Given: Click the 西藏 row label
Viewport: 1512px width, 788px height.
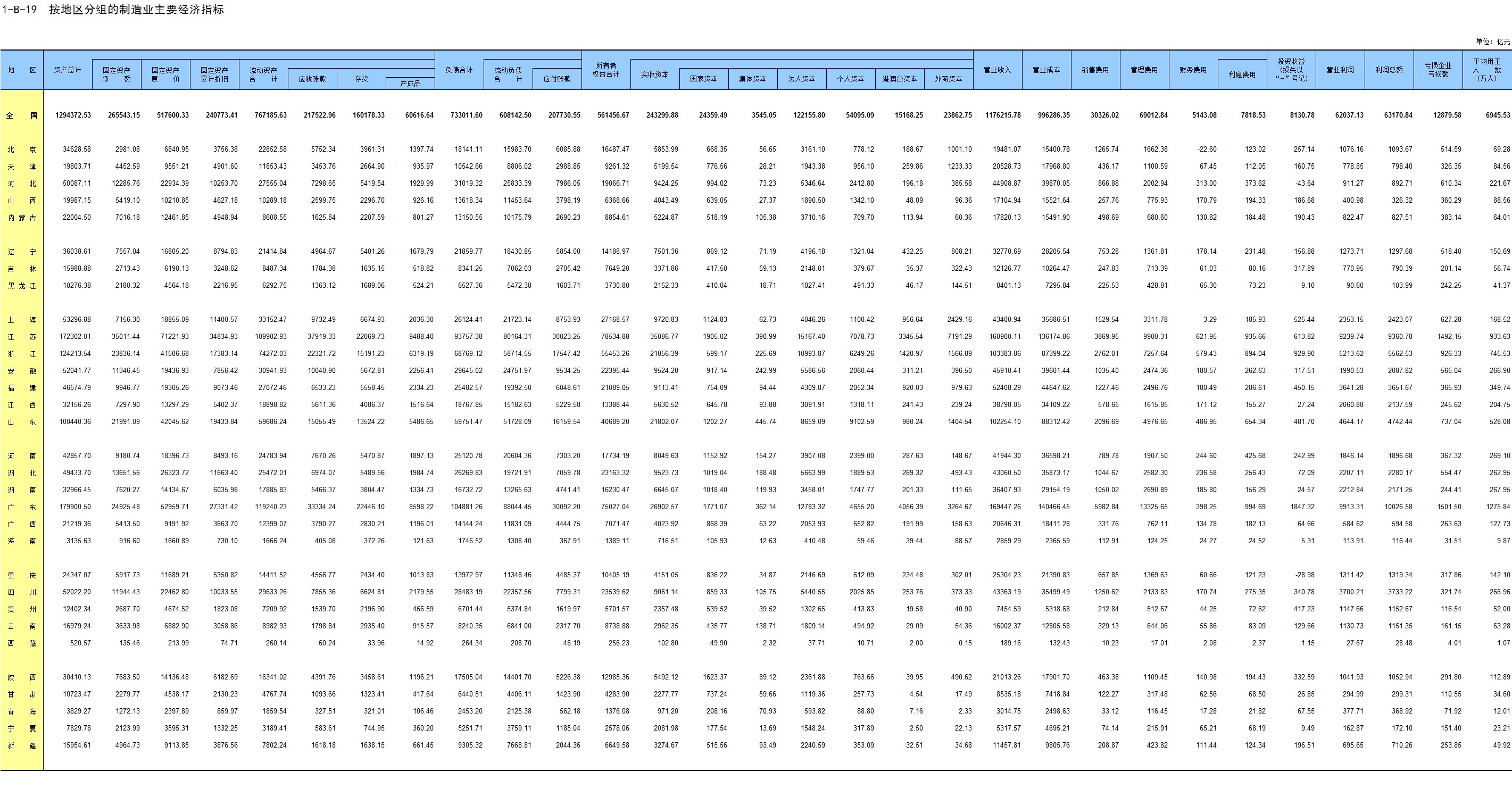Looking at the screenshot, I should pyautogui.click(x=22, y=644).
